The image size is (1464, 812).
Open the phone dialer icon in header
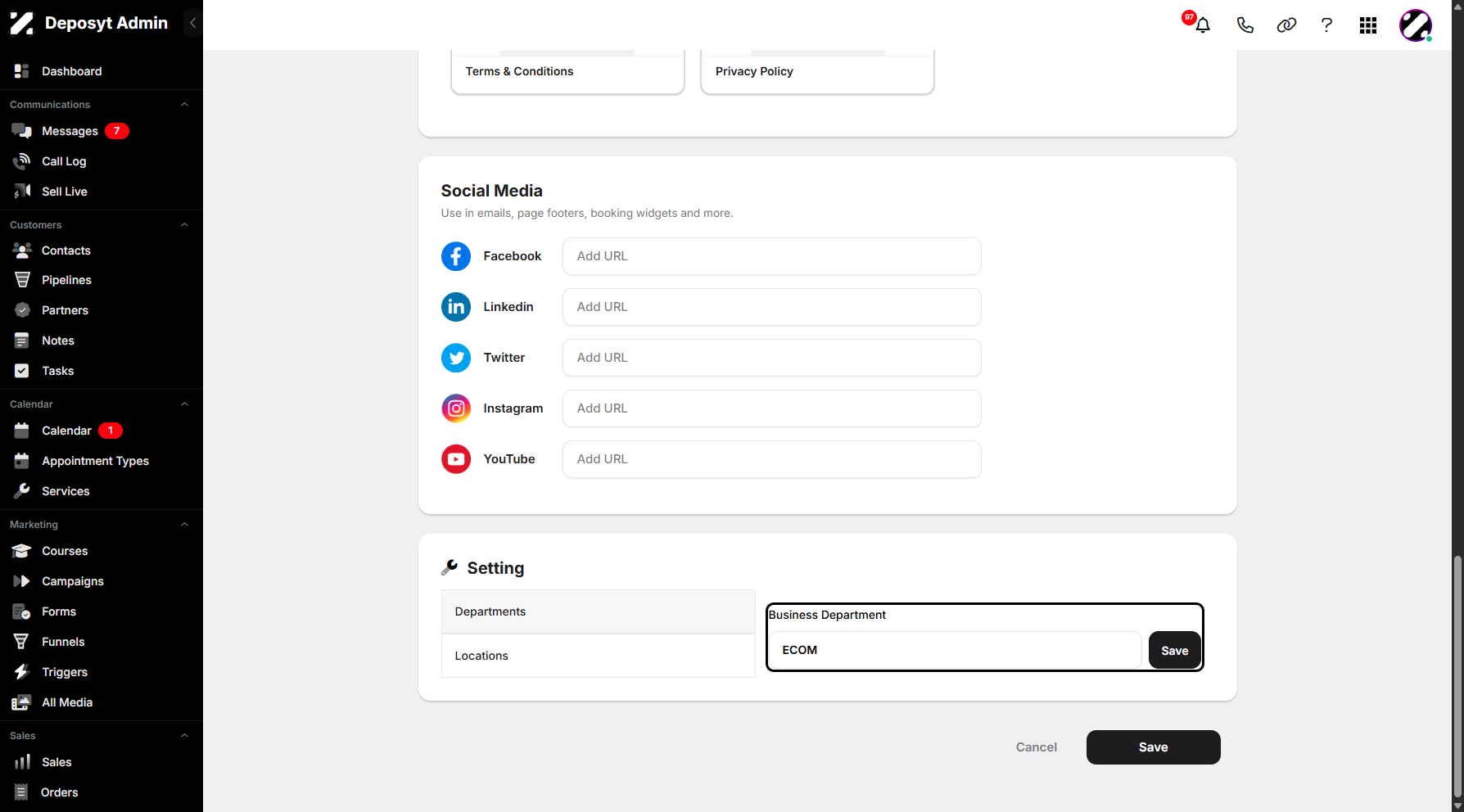1245,25
